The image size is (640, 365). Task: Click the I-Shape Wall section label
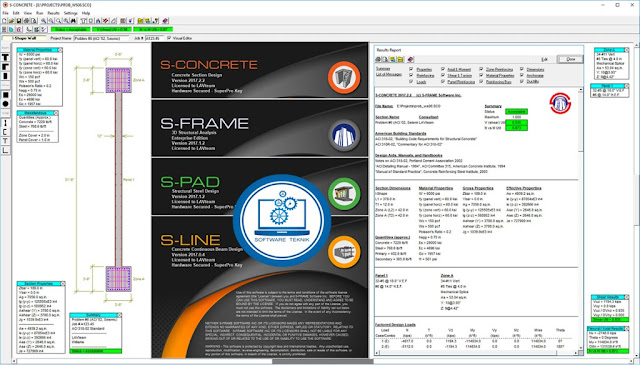point(24,38)
